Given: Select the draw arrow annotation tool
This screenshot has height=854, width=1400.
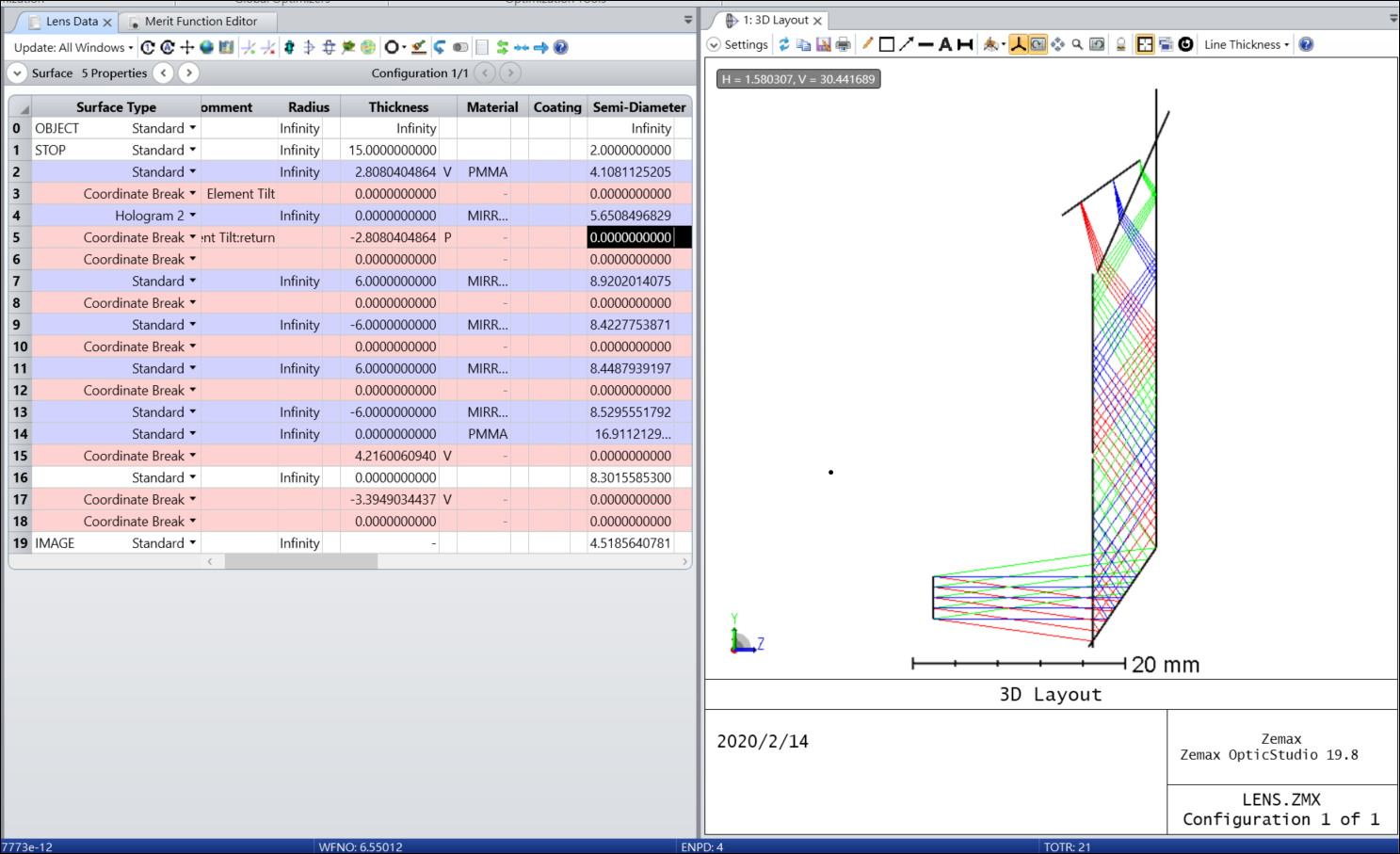Looking at the screenshot, I should (x=906, y=44).
